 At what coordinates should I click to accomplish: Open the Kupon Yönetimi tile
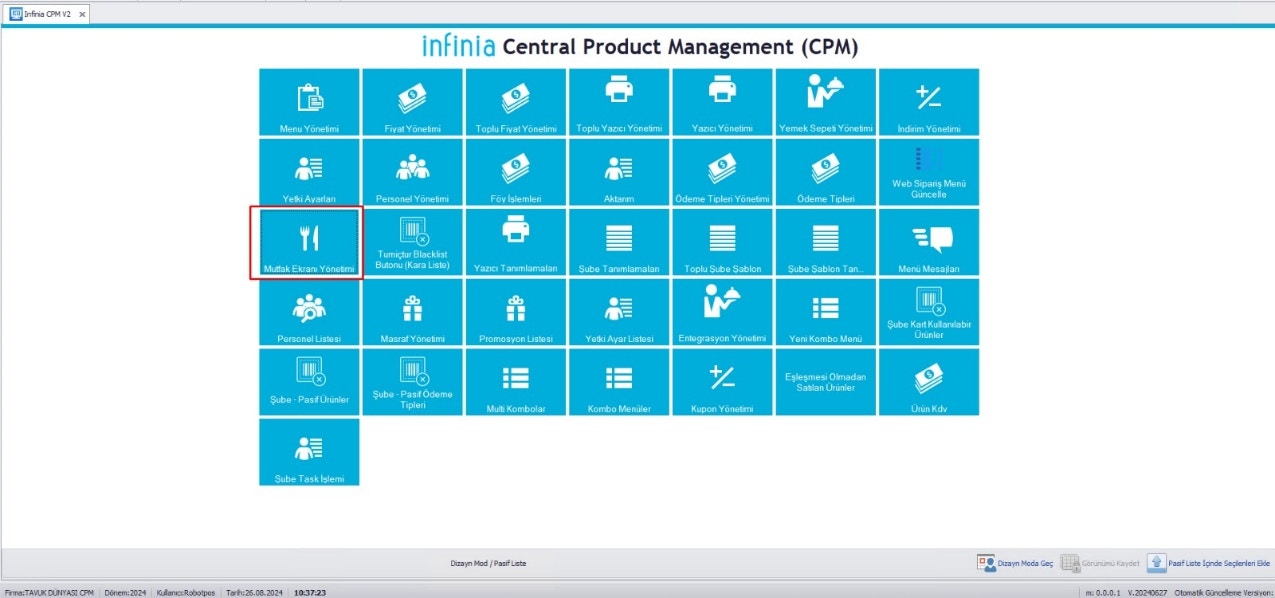pyautogui.click(x=722, y=382)
